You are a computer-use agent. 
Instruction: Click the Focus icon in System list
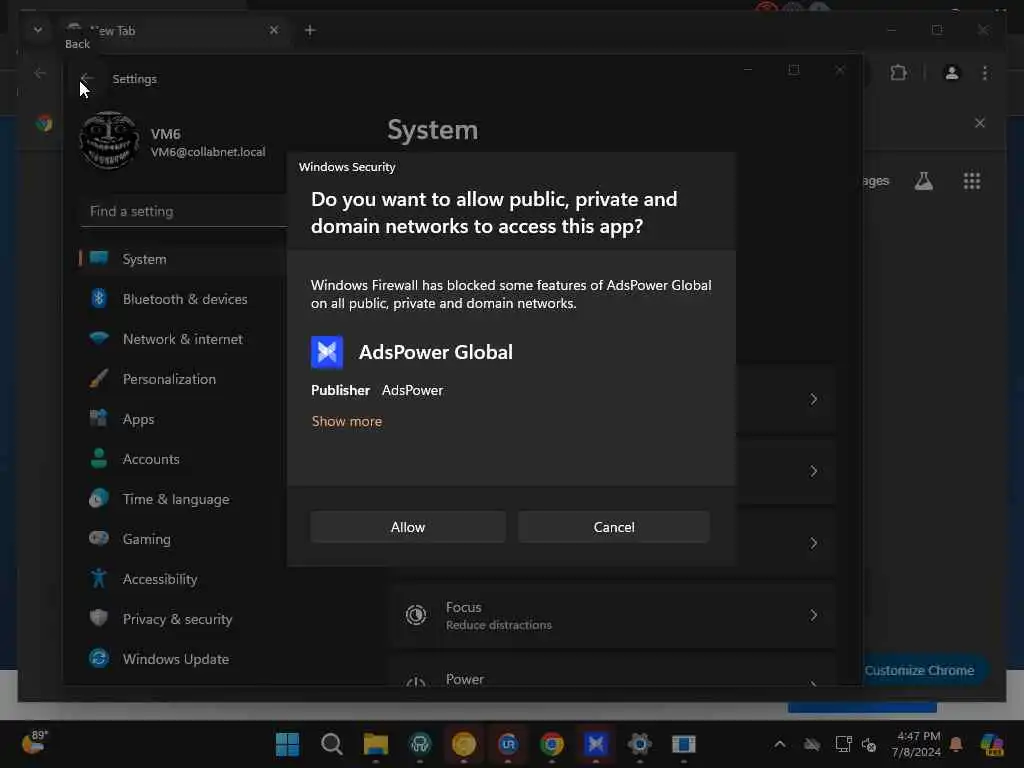point(416,615)
